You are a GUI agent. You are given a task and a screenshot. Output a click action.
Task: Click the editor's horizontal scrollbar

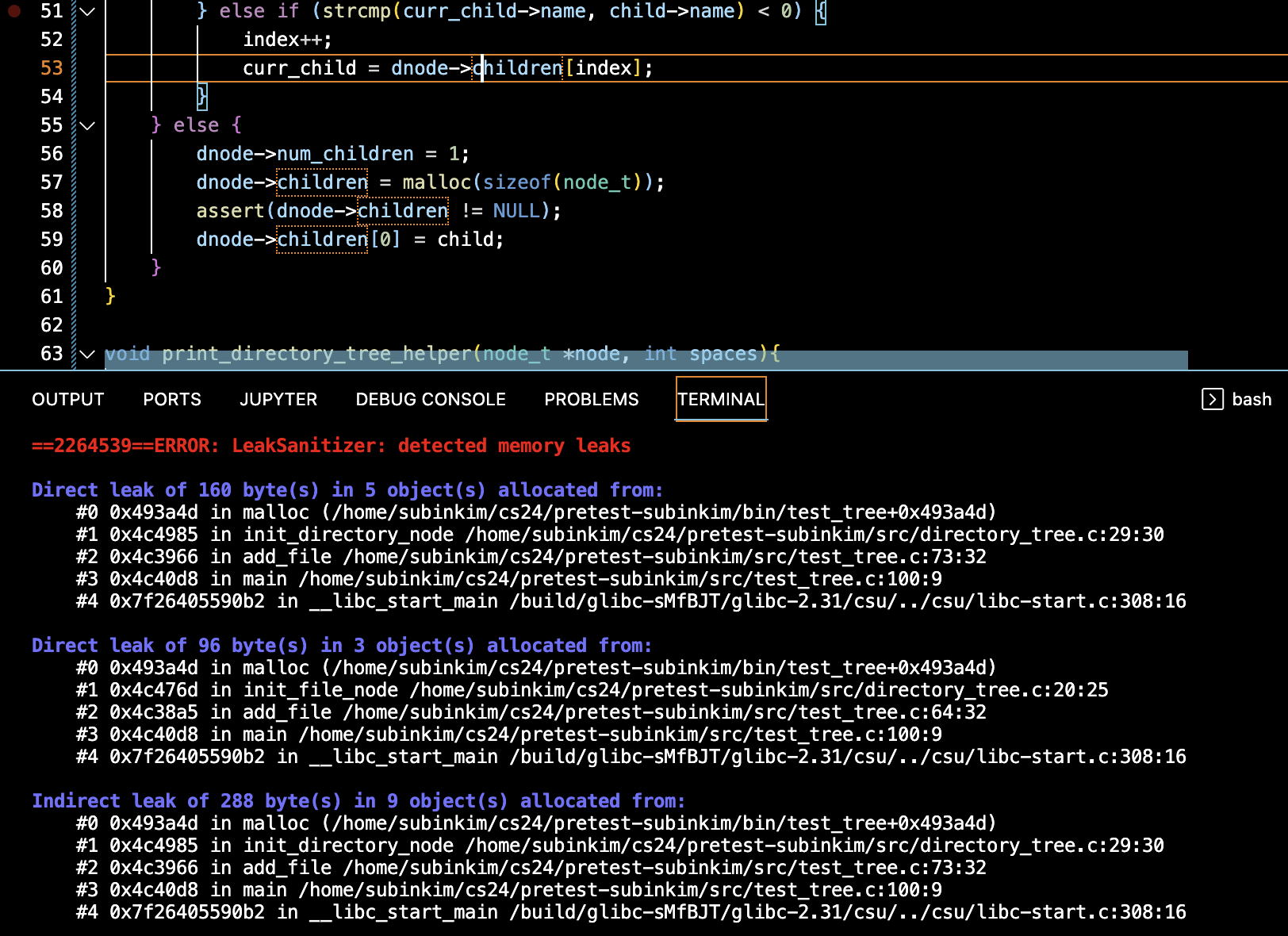click(x=646, y=361)
